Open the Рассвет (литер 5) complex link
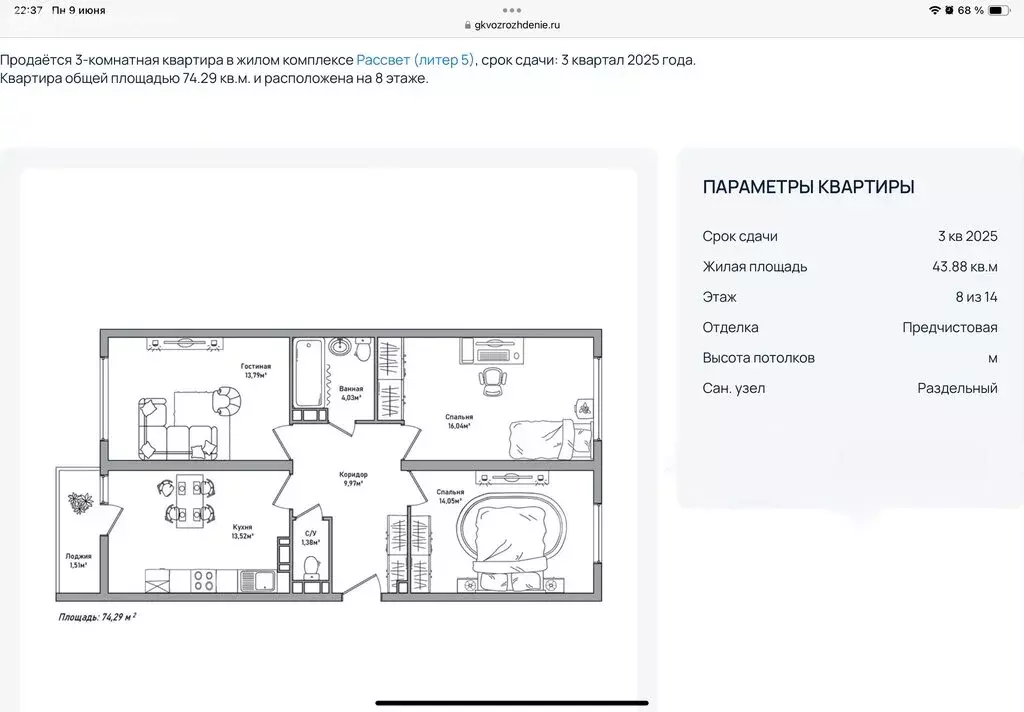 pos(415,60)
